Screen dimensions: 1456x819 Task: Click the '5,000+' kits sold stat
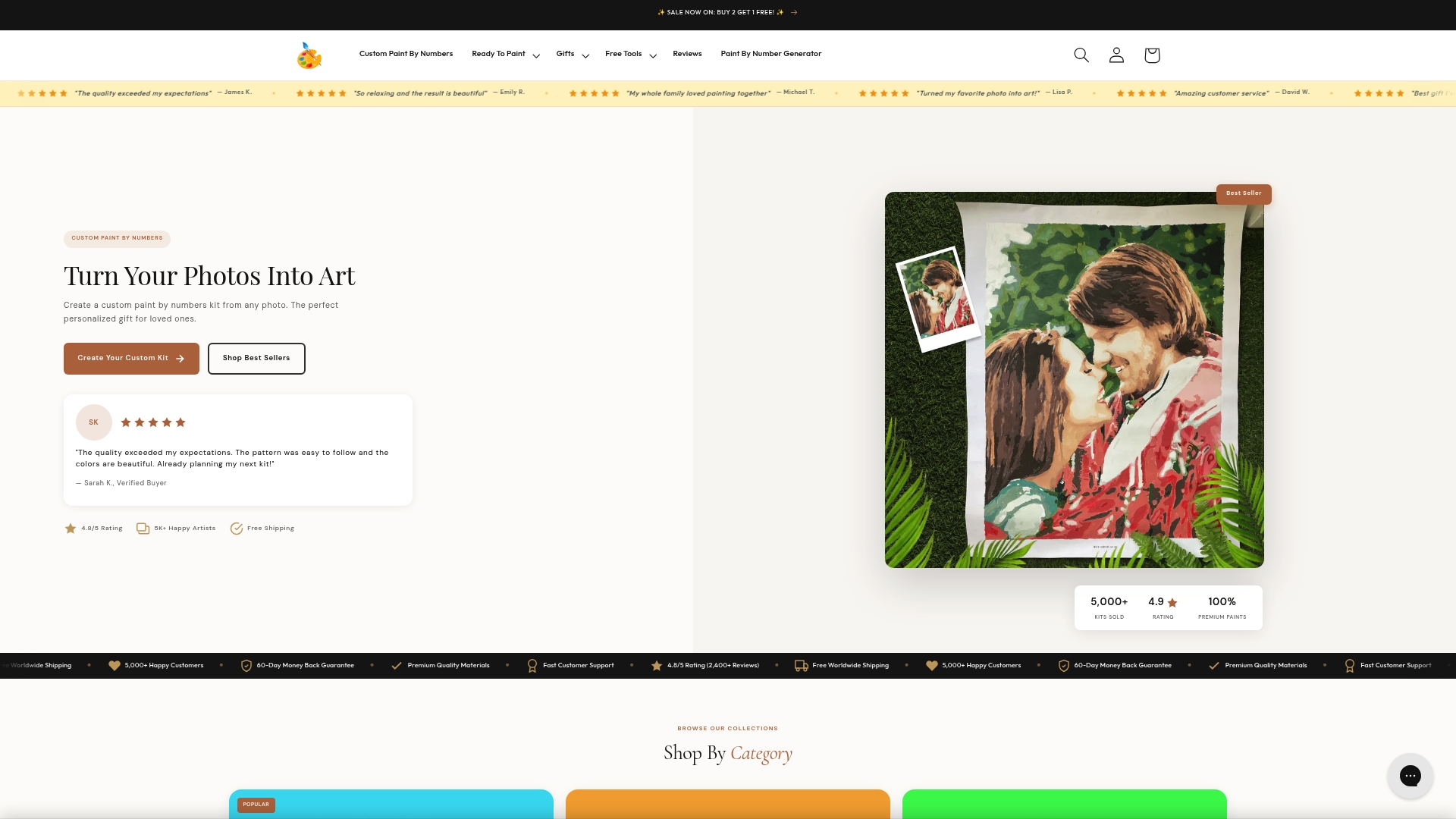pyautogui.click(x=1109, y=602)
